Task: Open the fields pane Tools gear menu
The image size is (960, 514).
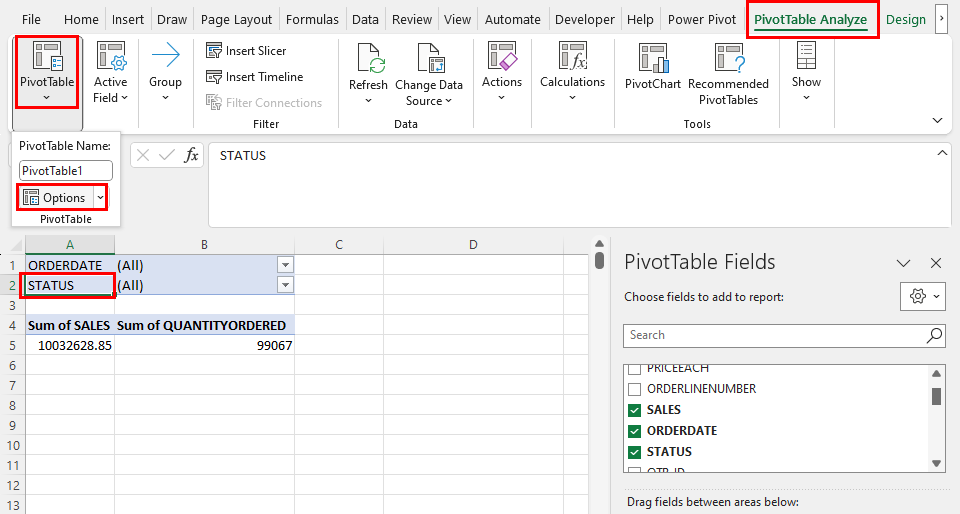Action: tap(923, 297)
